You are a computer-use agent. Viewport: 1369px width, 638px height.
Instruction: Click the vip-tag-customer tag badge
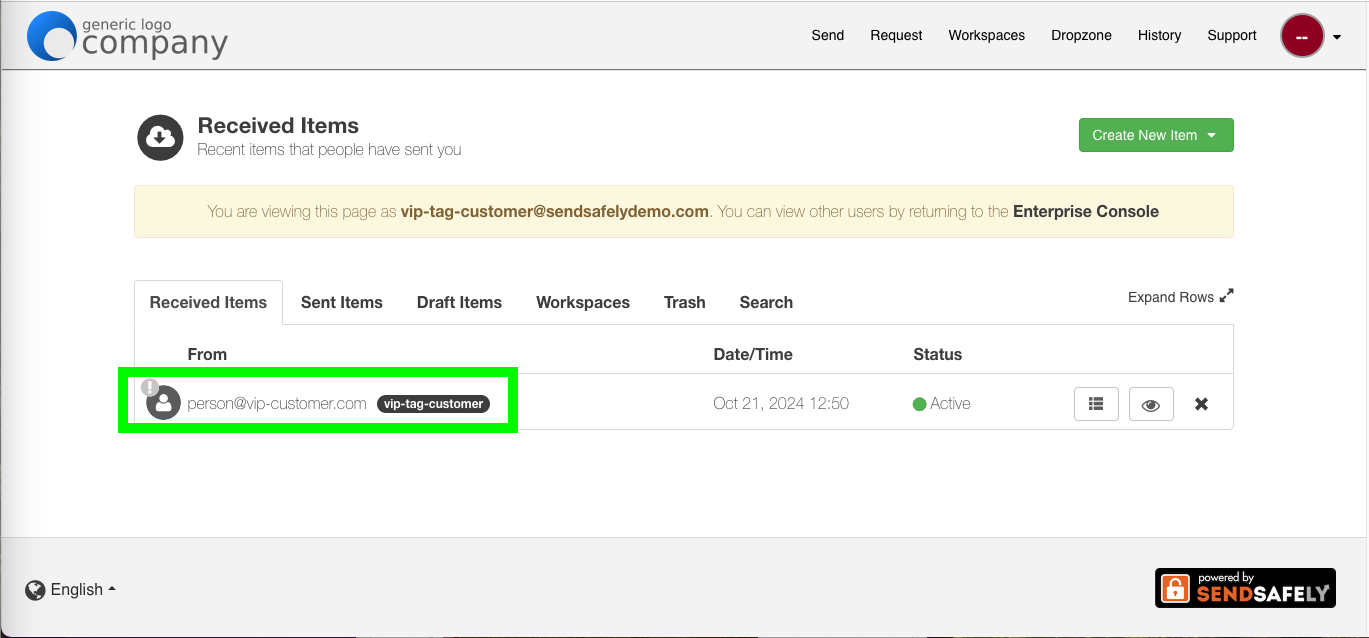[433, 404]
